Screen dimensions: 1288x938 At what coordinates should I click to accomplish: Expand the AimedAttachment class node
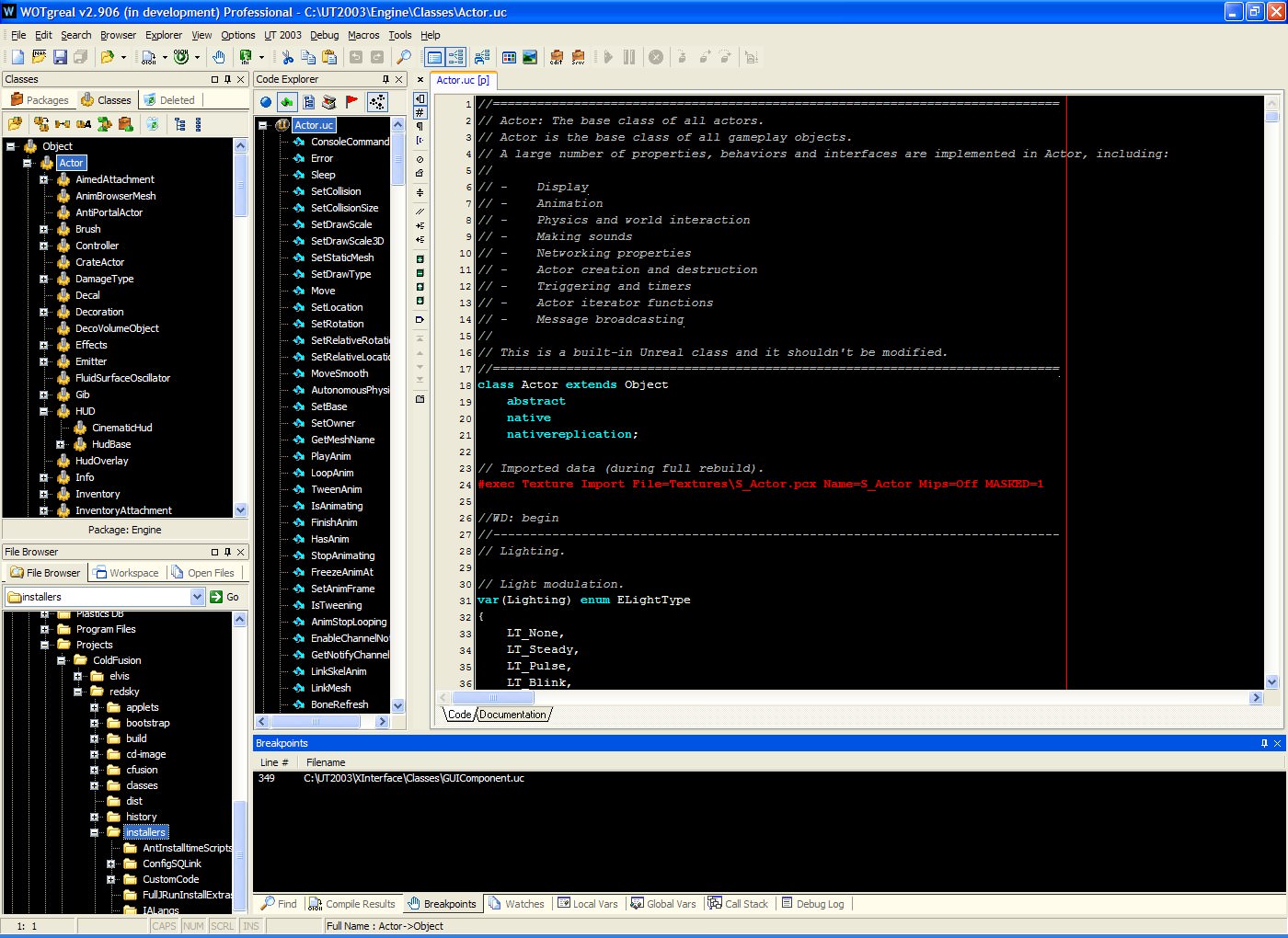[x=43, y=179]
